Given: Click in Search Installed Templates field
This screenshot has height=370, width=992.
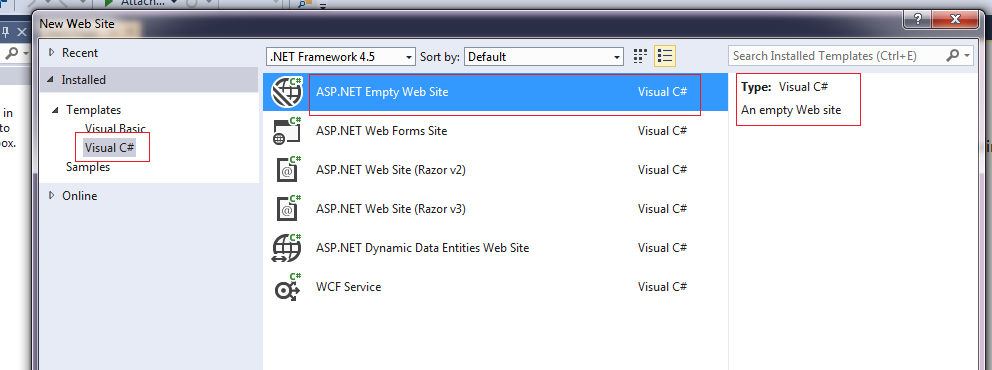Looking at the screenshot, I should pos(835,56).
